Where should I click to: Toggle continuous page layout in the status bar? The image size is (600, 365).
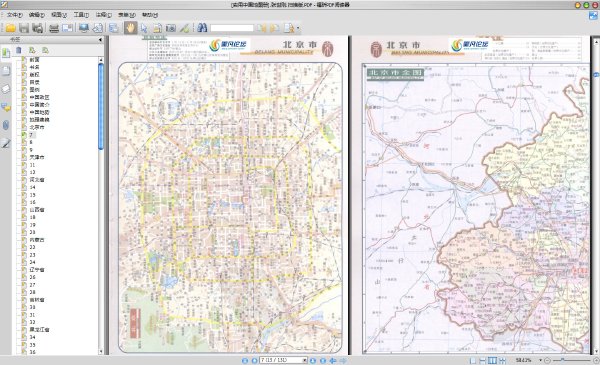click(x=483, y=360)
